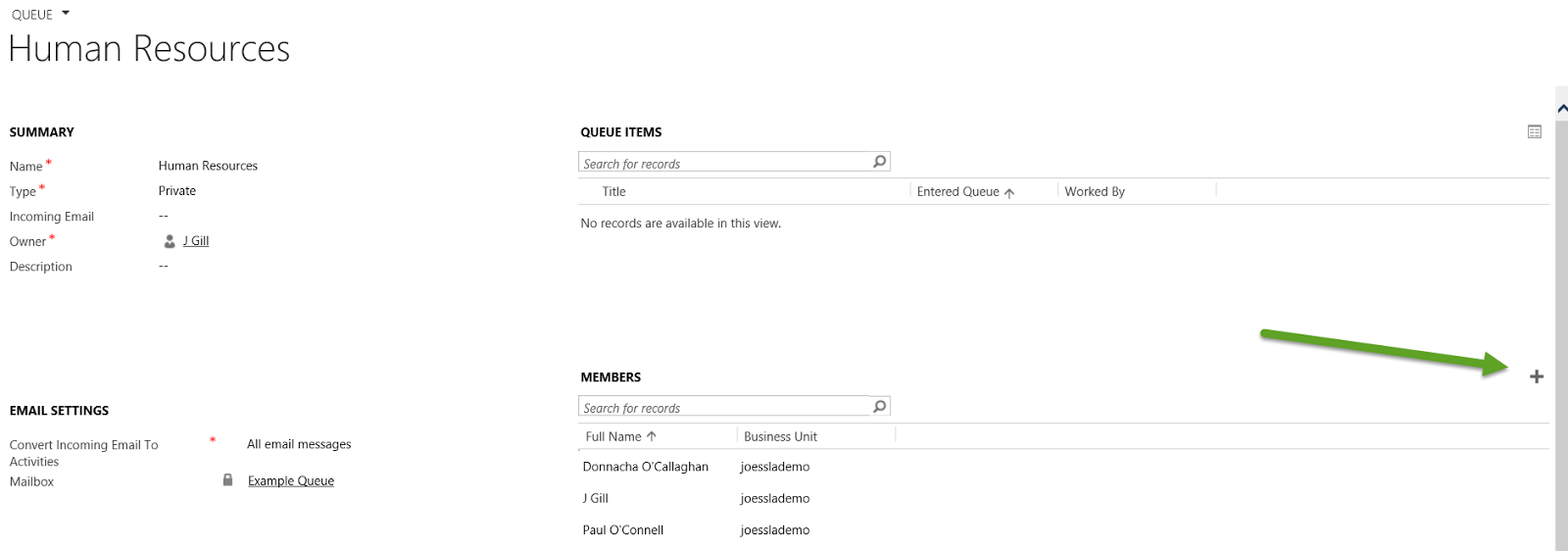Click the Queue Items search magnifier icon
This screenshot has height=551, width=1568.
[x=879, y=162]
